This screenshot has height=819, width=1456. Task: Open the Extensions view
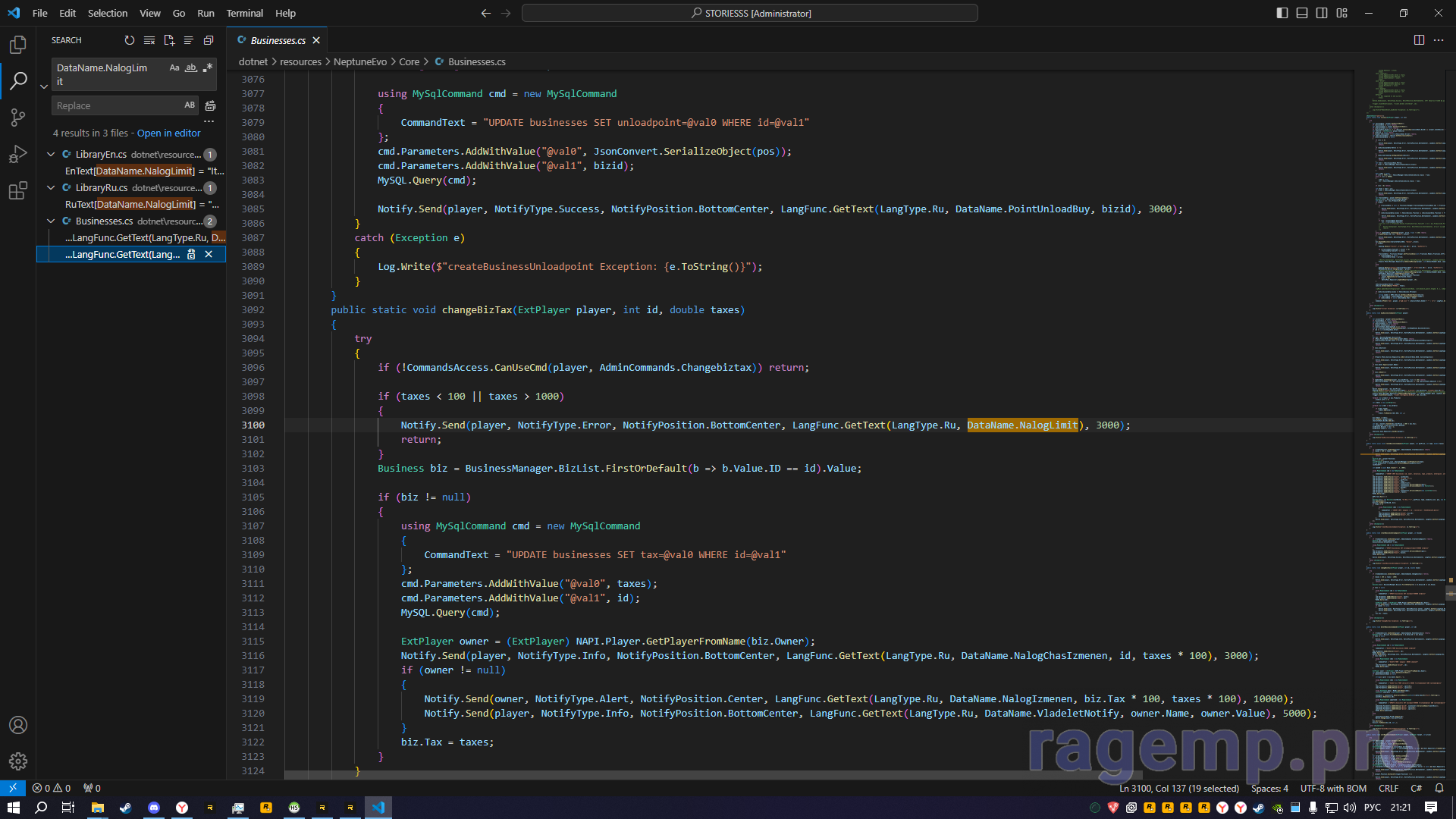pos(18,190)
